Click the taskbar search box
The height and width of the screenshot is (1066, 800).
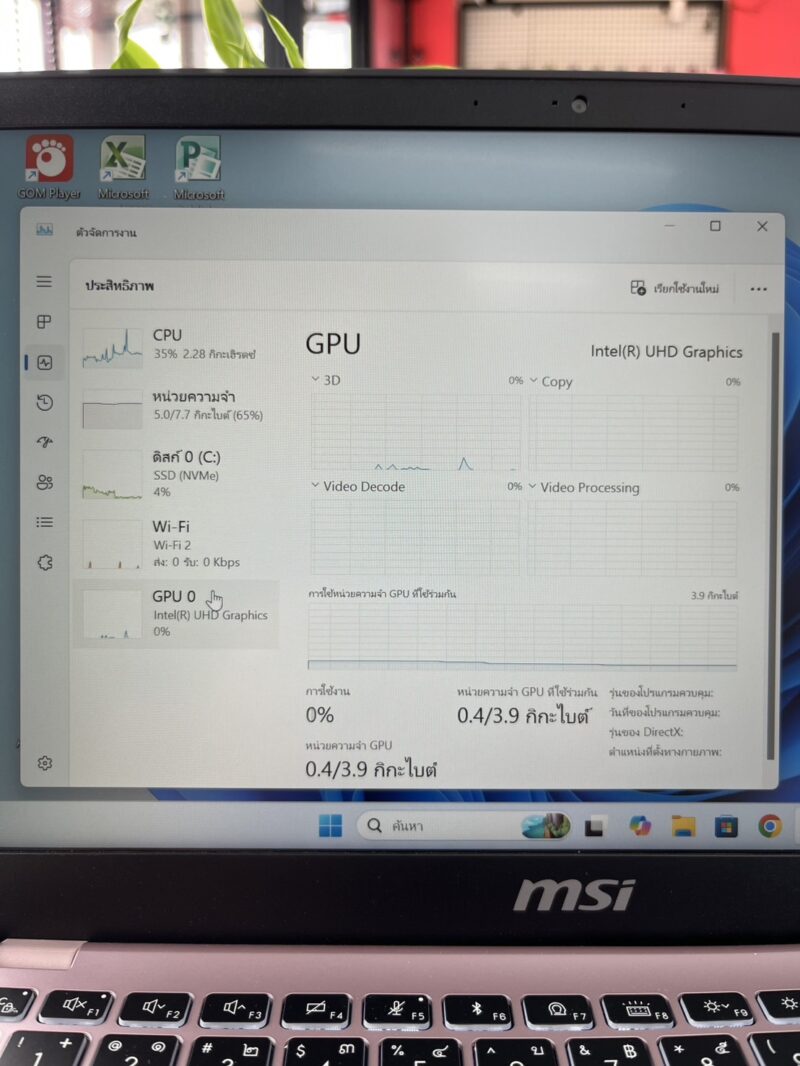(x=440, y=826)
